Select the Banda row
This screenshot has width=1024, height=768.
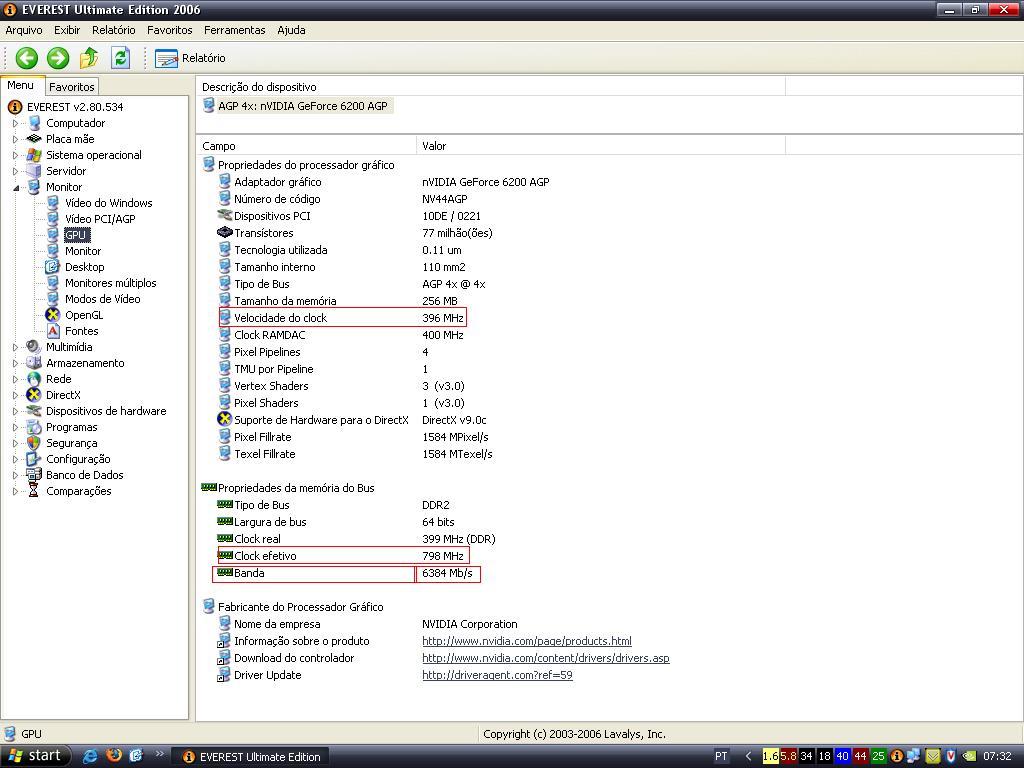click(x=346, y=573)
